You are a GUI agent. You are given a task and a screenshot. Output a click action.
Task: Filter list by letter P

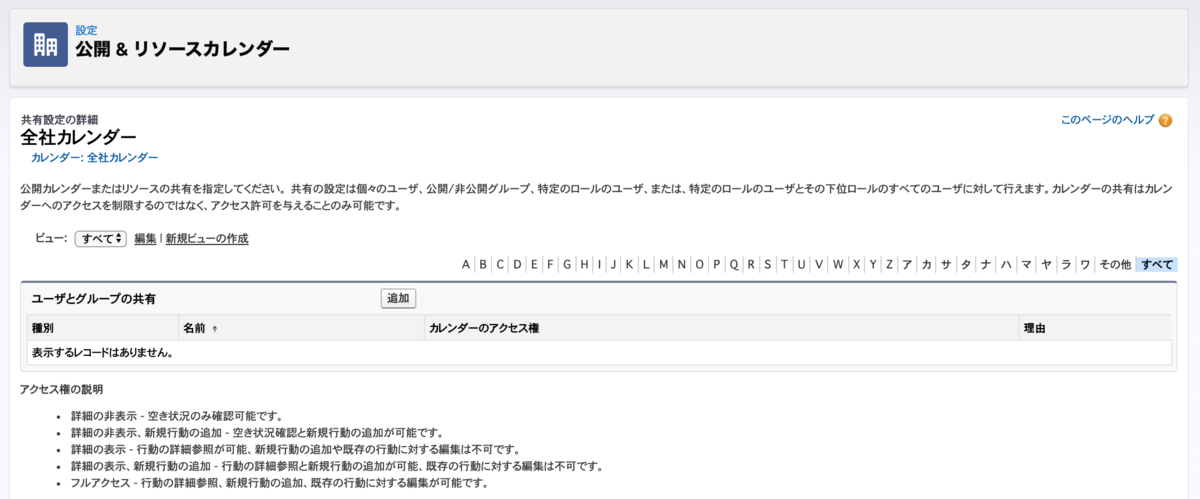pos(716,265)
